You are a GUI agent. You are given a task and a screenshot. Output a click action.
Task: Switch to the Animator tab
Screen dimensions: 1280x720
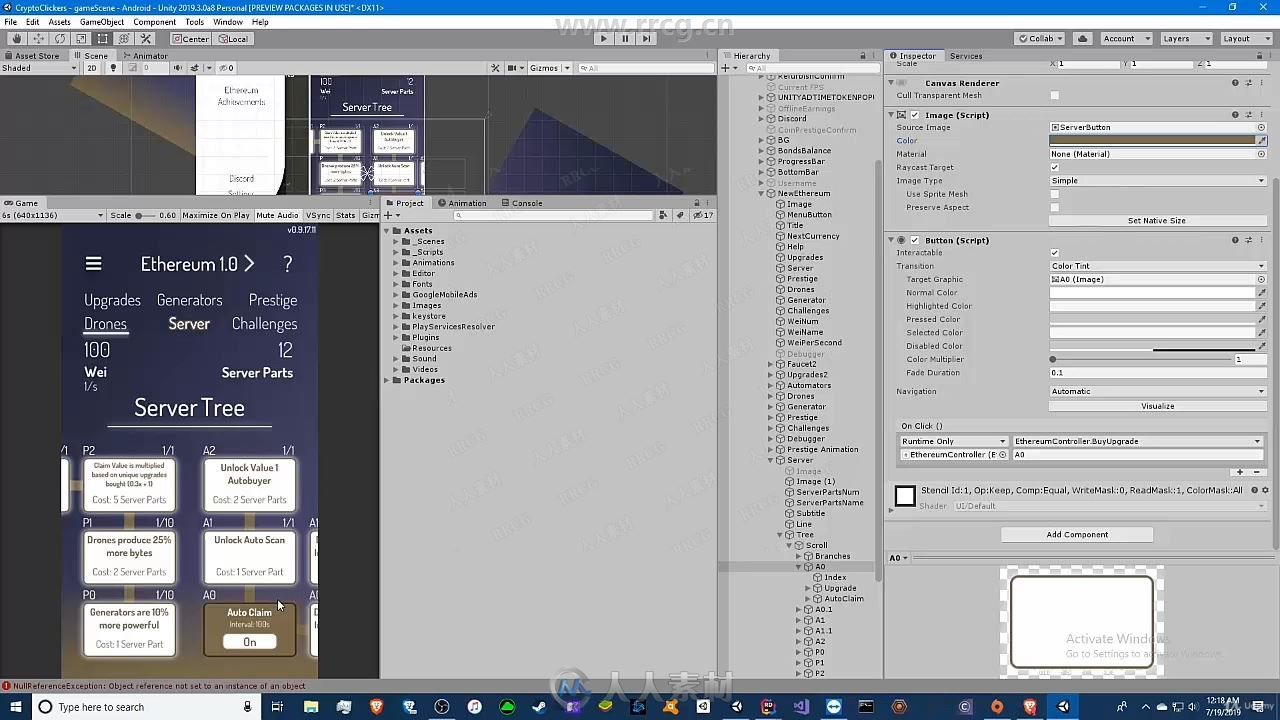(146, 56)
